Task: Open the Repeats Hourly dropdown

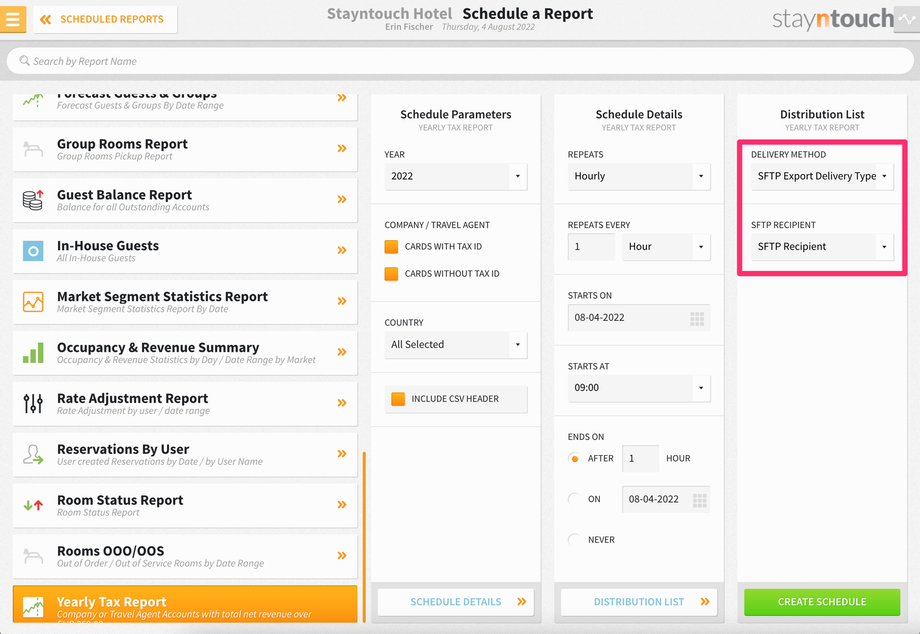Action: click(x=639, y=176)
